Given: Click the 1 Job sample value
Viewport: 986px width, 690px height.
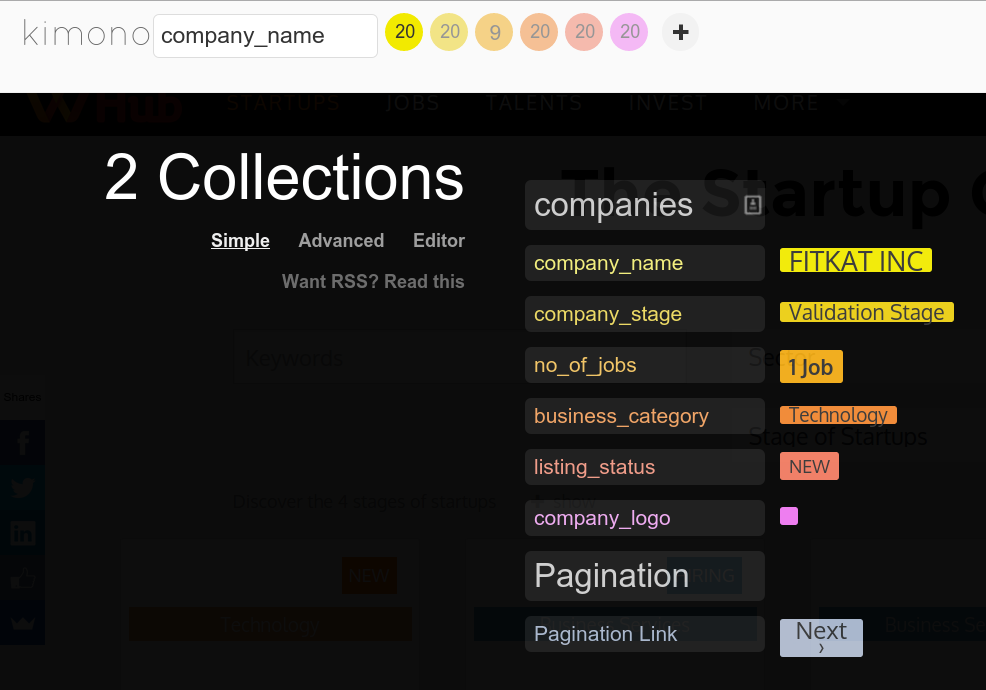Looking at the screenshot, I should (x=811, y=367).
